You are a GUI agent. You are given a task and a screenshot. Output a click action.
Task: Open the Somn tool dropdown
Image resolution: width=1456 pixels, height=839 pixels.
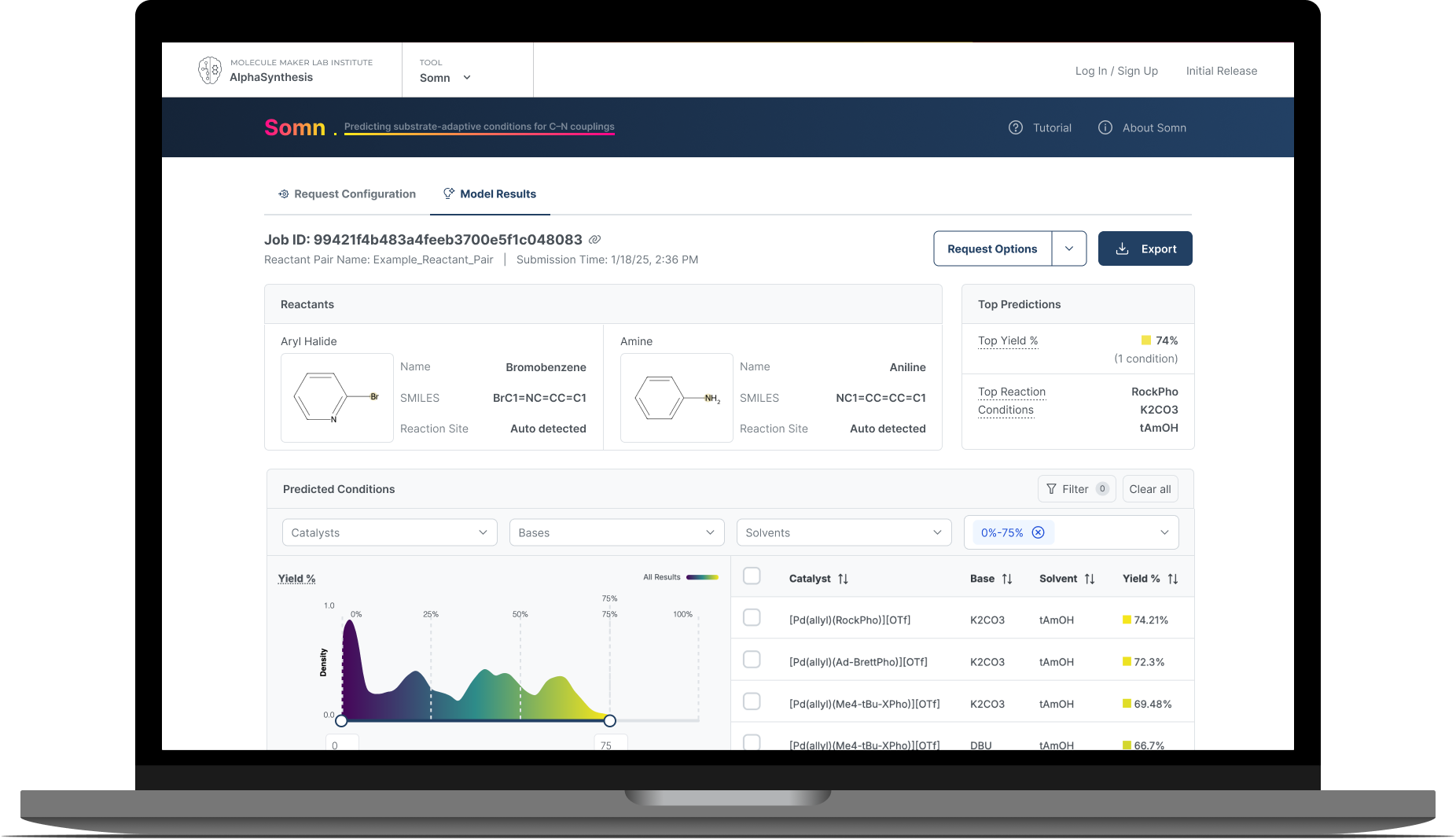click(x=446, y=78)
